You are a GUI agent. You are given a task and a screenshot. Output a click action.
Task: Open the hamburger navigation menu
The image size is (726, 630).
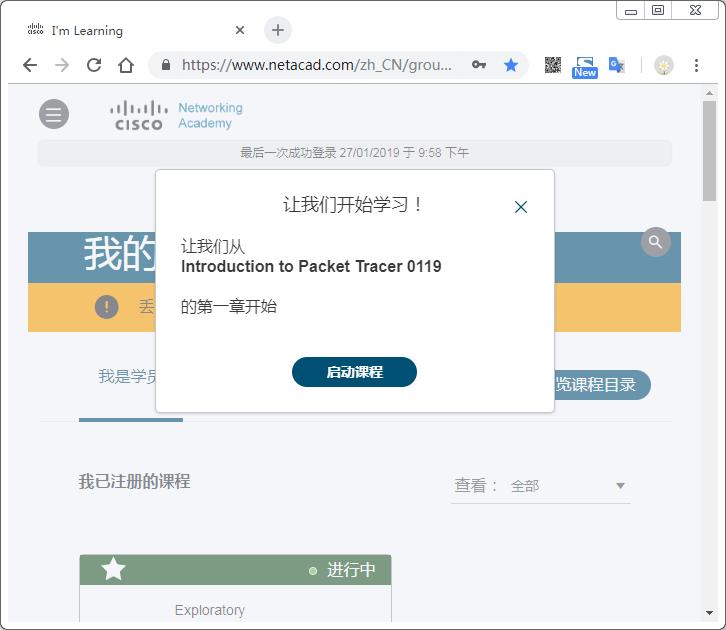(54, 114)
